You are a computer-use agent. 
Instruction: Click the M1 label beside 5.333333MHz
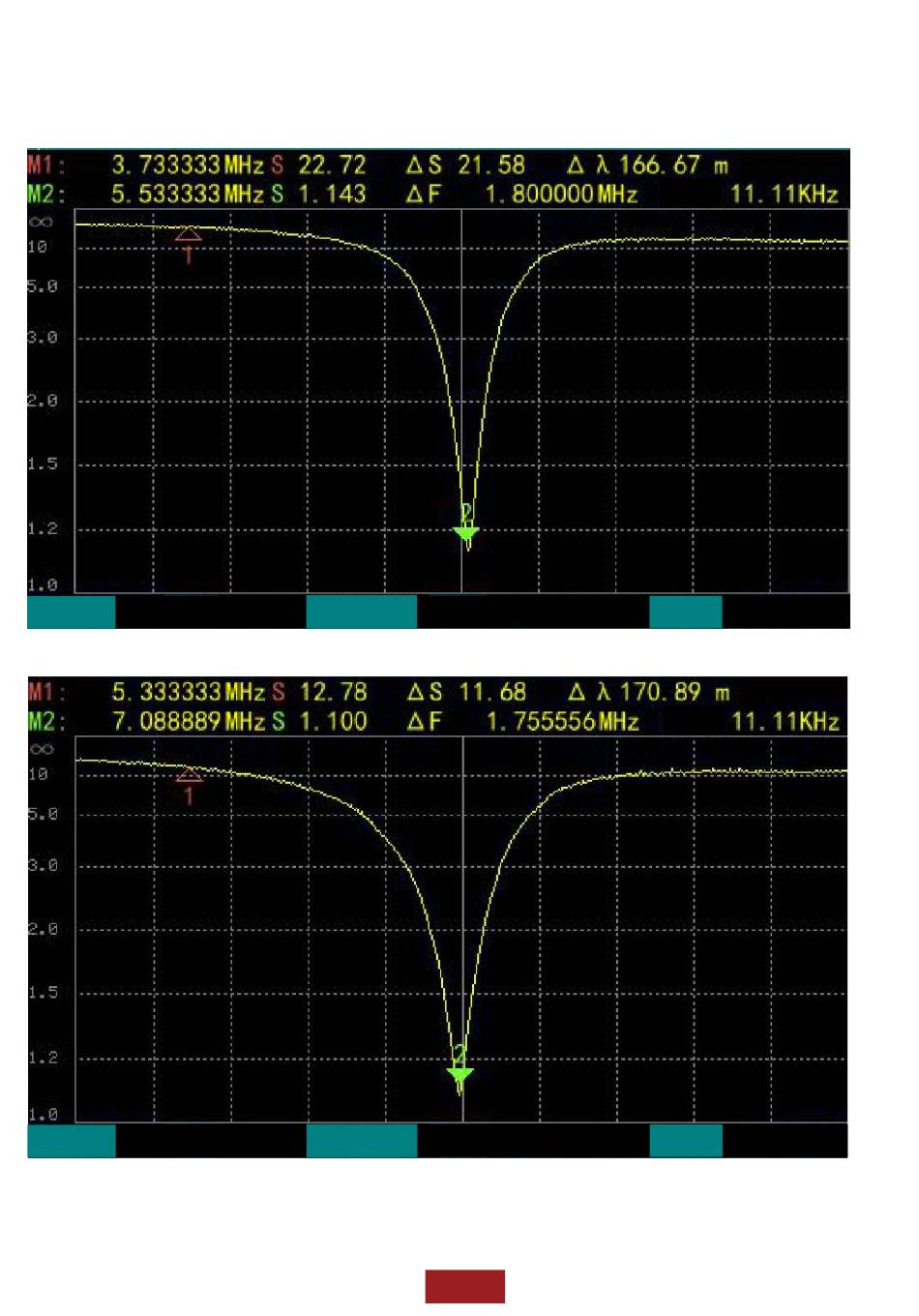click(x=44, y=693)
